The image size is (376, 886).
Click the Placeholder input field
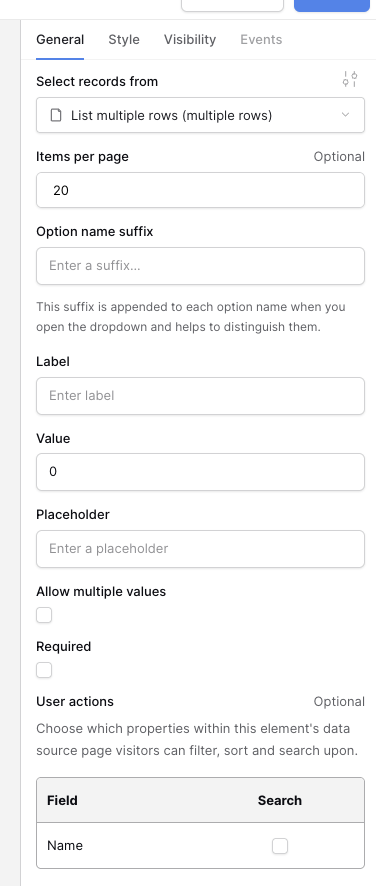(x=200, y=549)
